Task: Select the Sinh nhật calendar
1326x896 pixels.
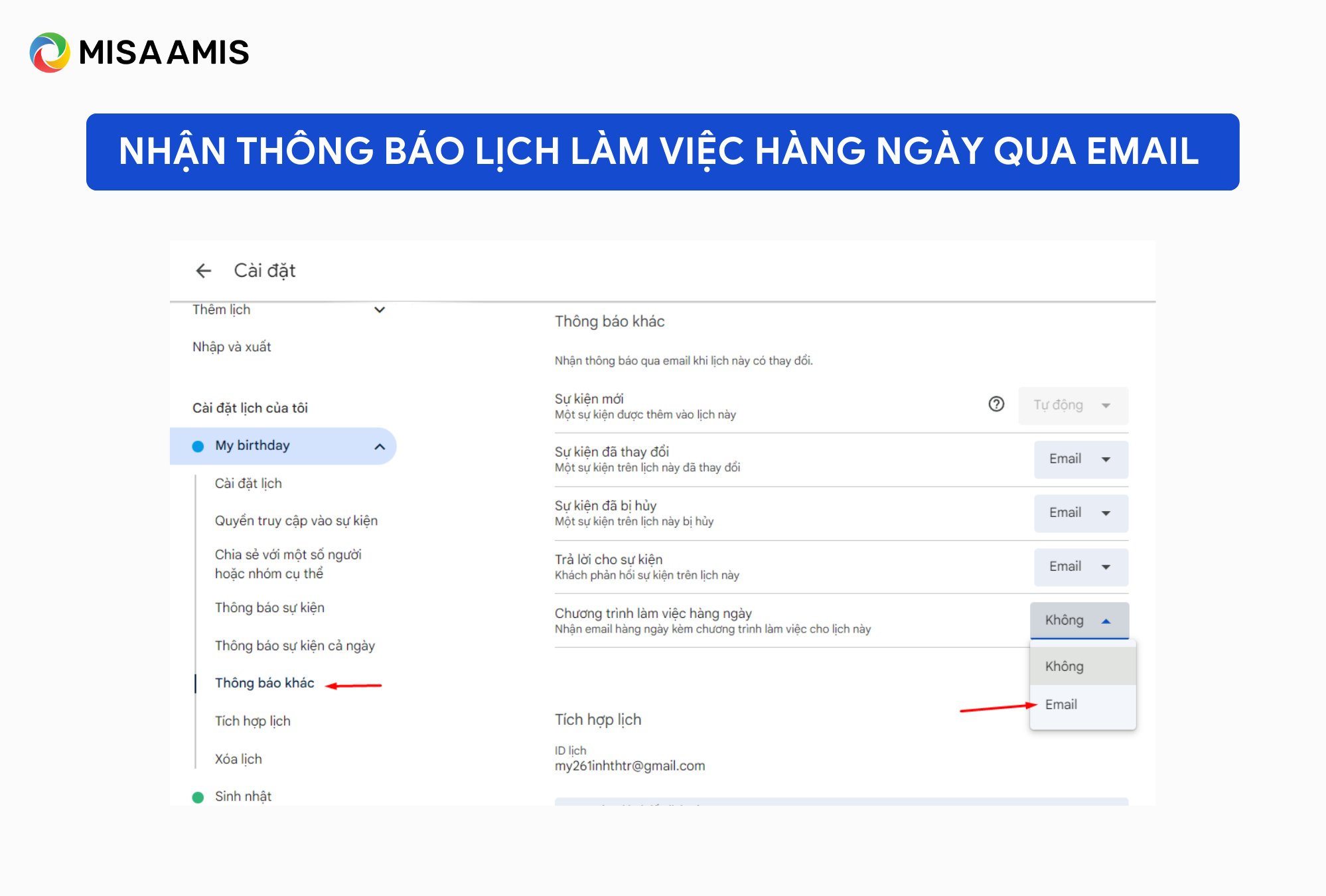Action: (243, 796)
